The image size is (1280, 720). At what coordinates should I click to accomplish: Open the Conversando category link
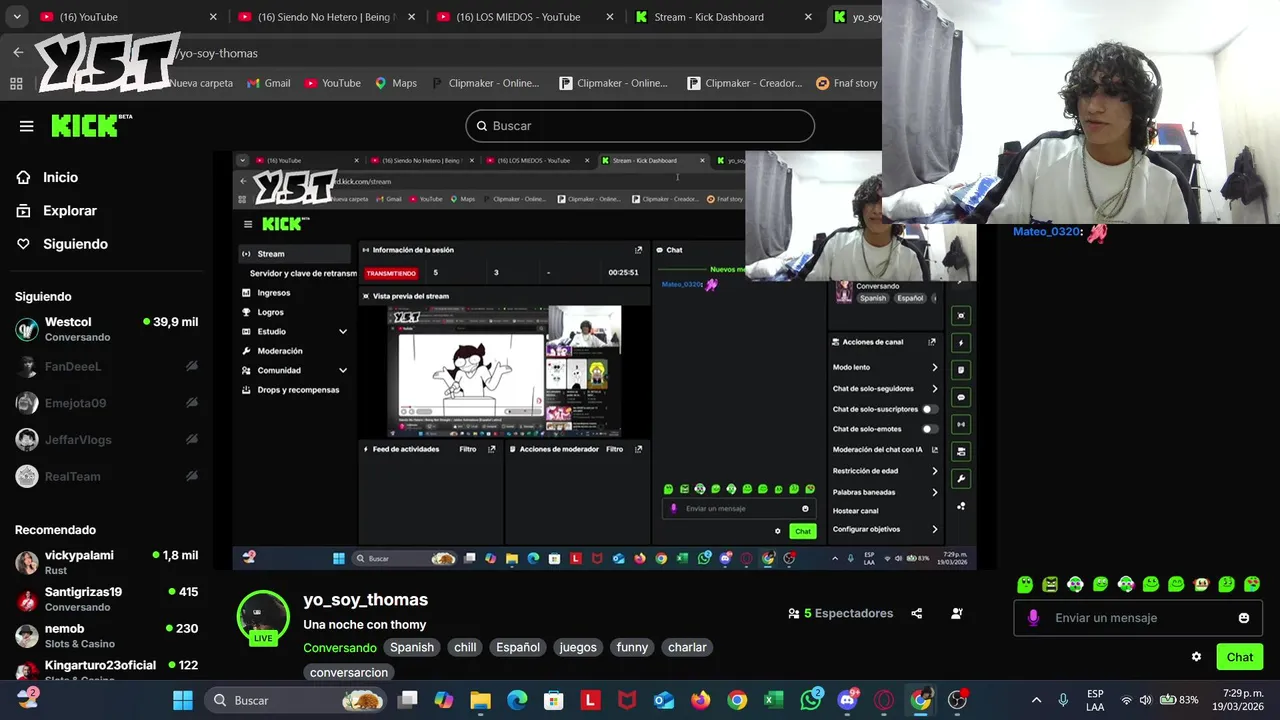coord(340,647)
